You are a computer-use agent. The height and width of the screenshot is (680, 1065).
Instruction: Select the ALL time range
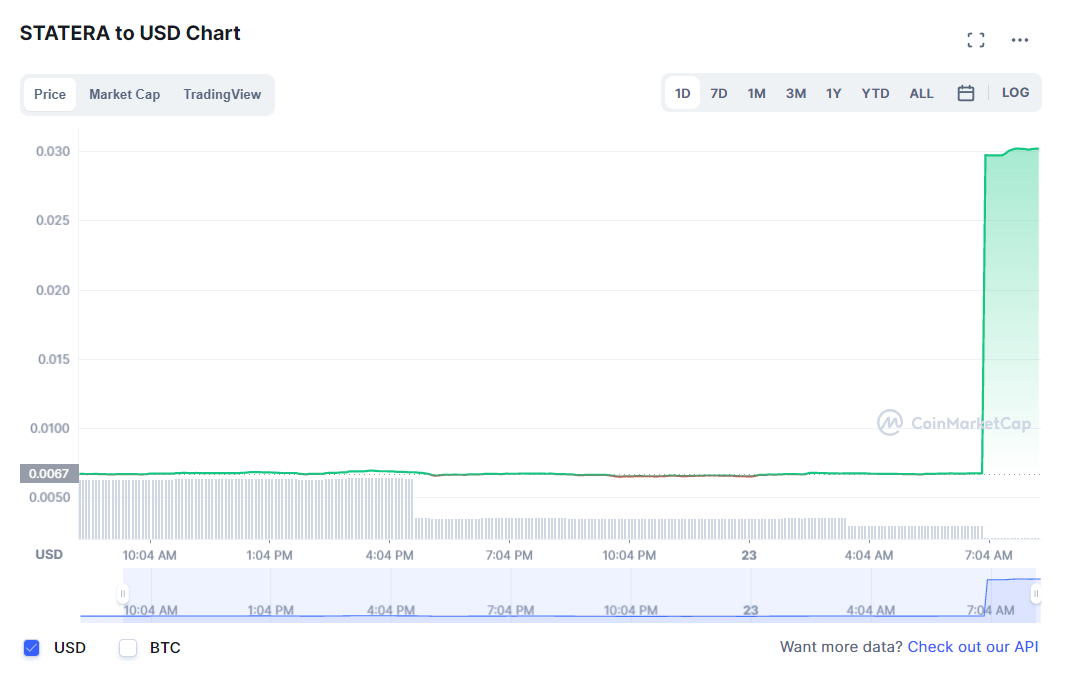921,94
